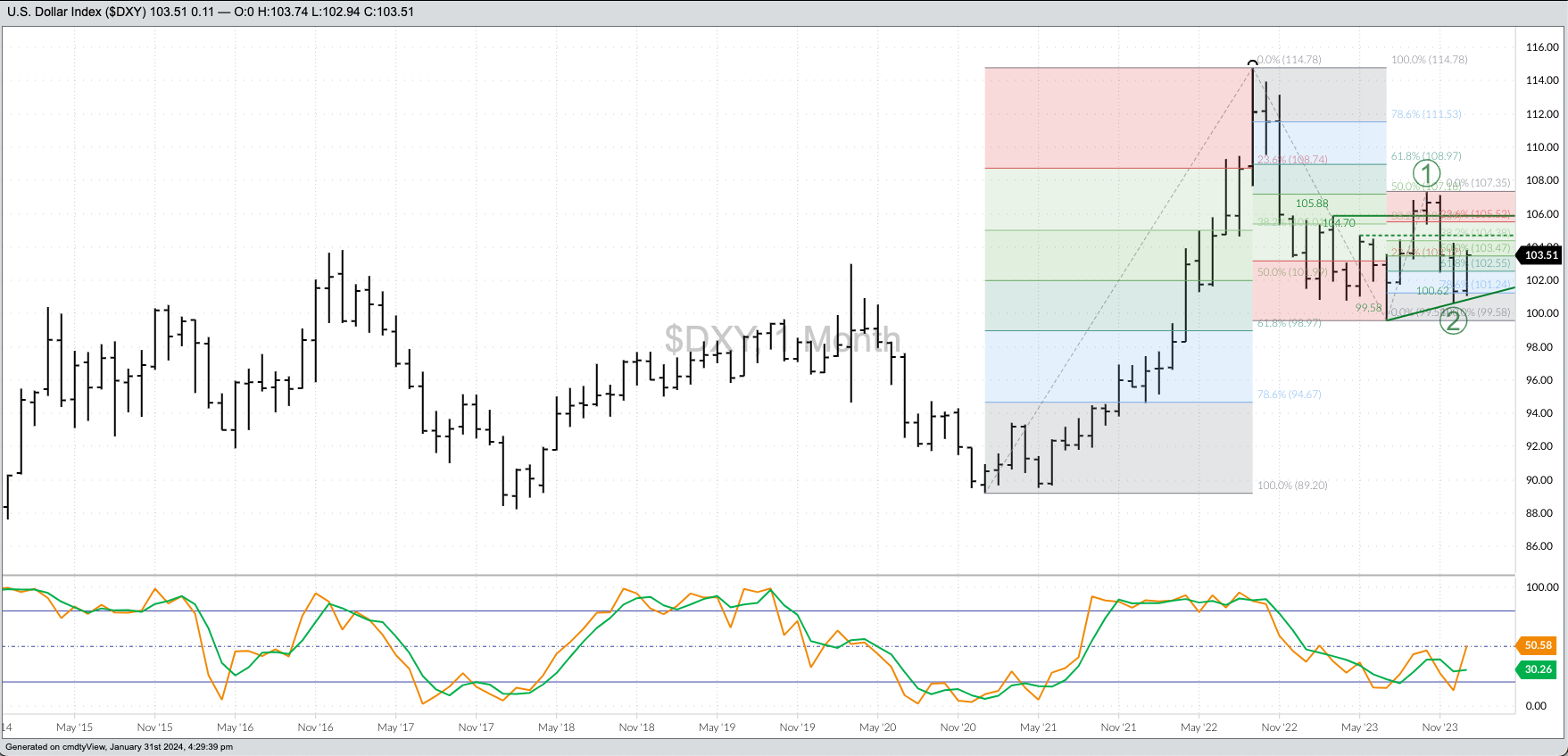Click the 100.62 price annotation
This screenshot has width=1568, height=756.
(x=1431, y=291)
